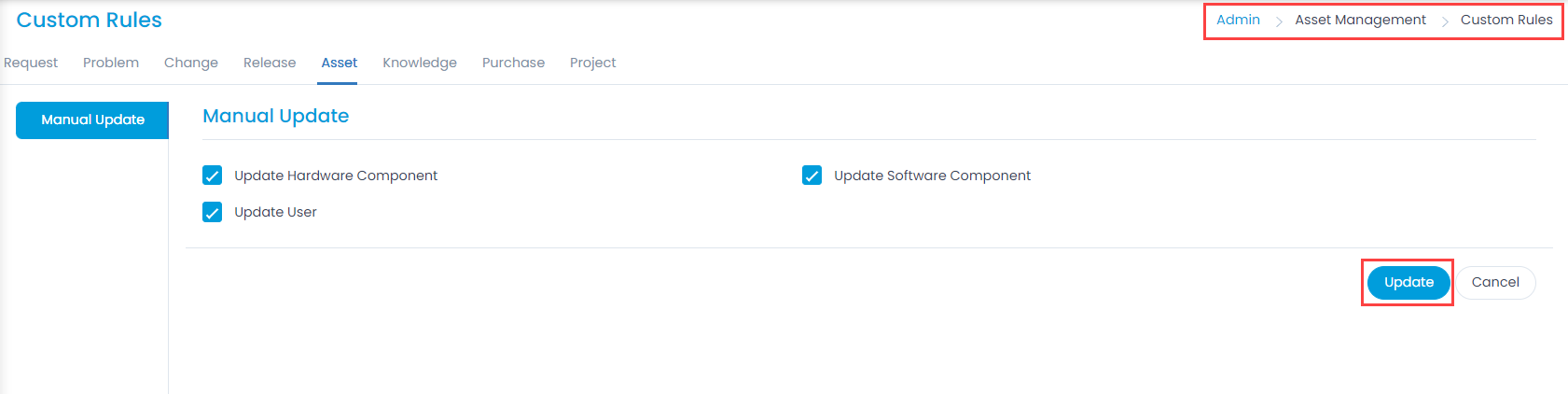
Task: Navigate to Admin via breadcrumb
Action: [x=1238, y=20]
